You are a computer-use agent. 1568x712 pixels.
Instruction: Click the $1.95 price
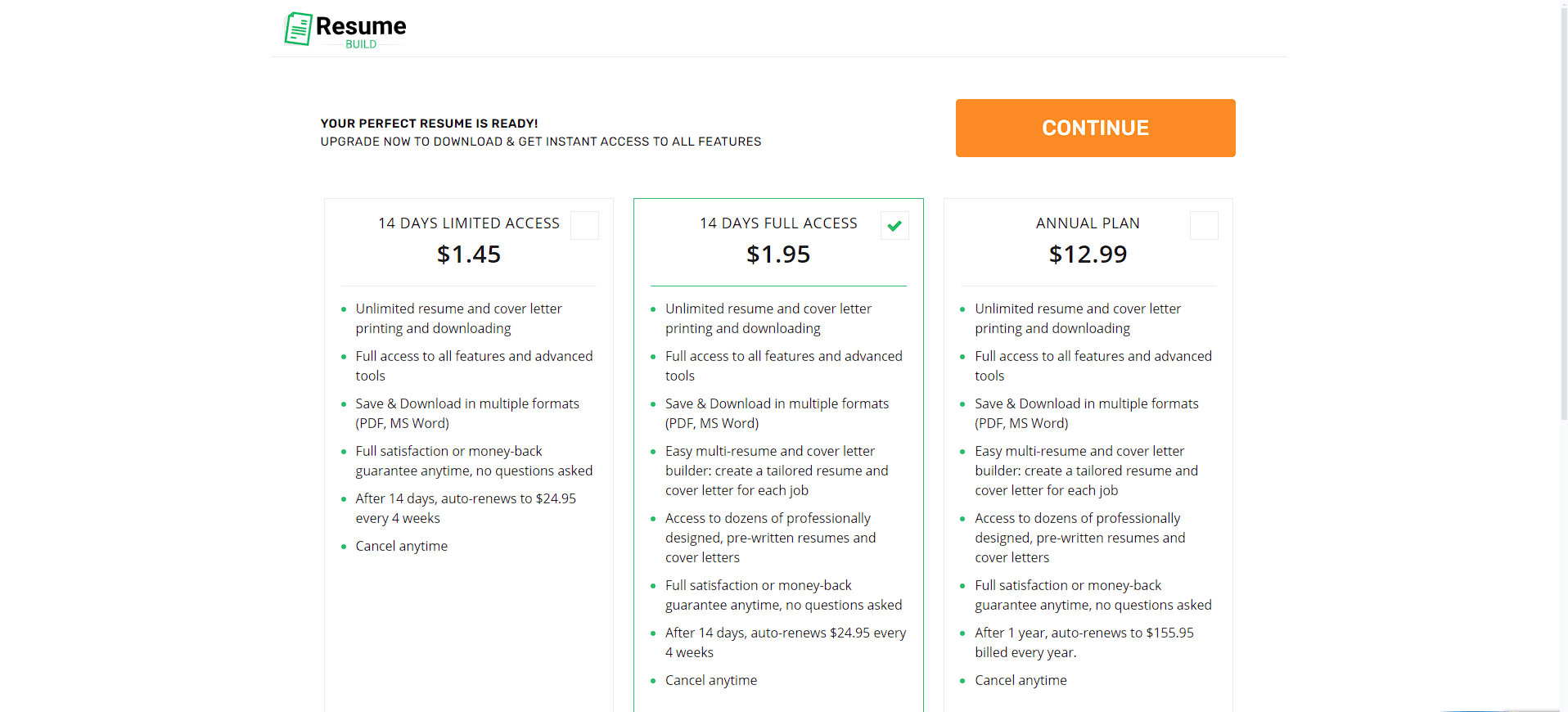[778, 255]
